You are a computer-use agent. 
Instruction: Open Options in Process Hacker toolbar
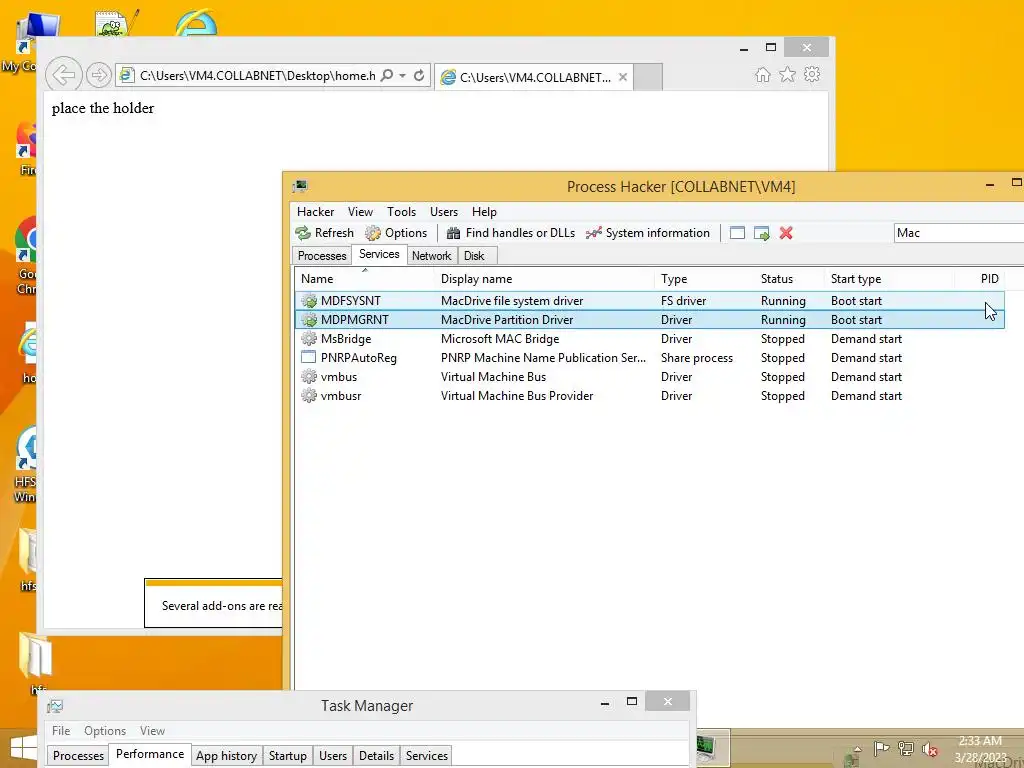[x=396, y=233]
